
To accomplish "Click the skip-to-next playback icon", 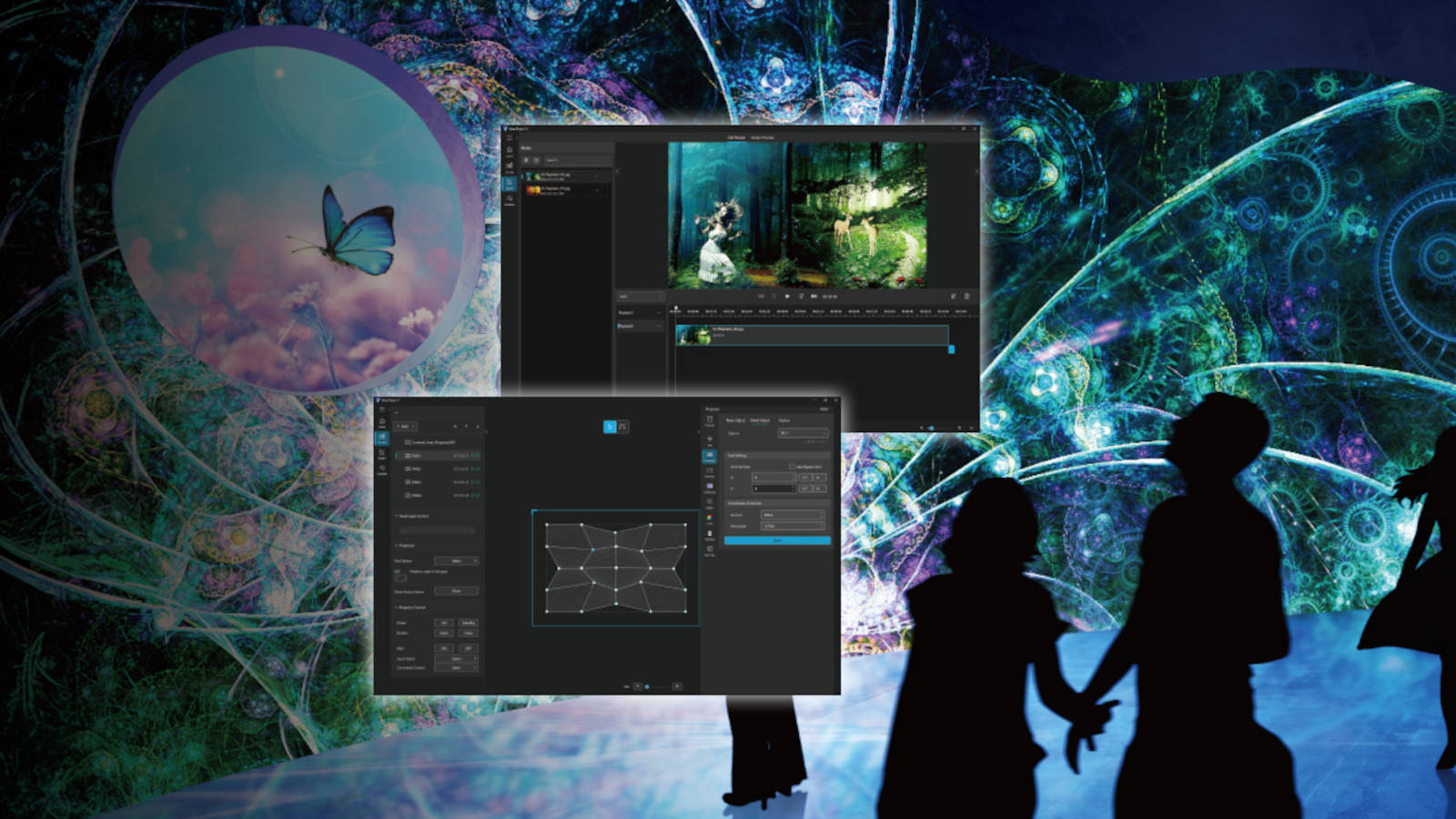I will click(814, 296).
